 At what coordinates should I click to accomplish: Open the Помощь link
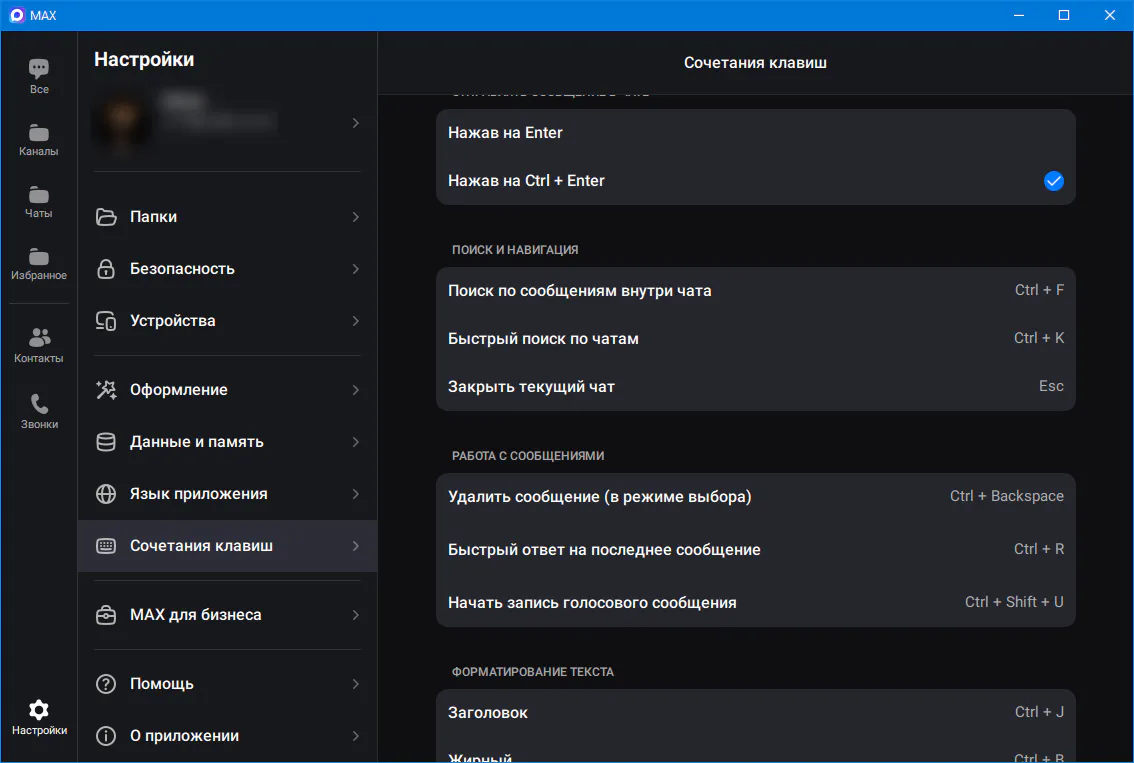(227, 684)
